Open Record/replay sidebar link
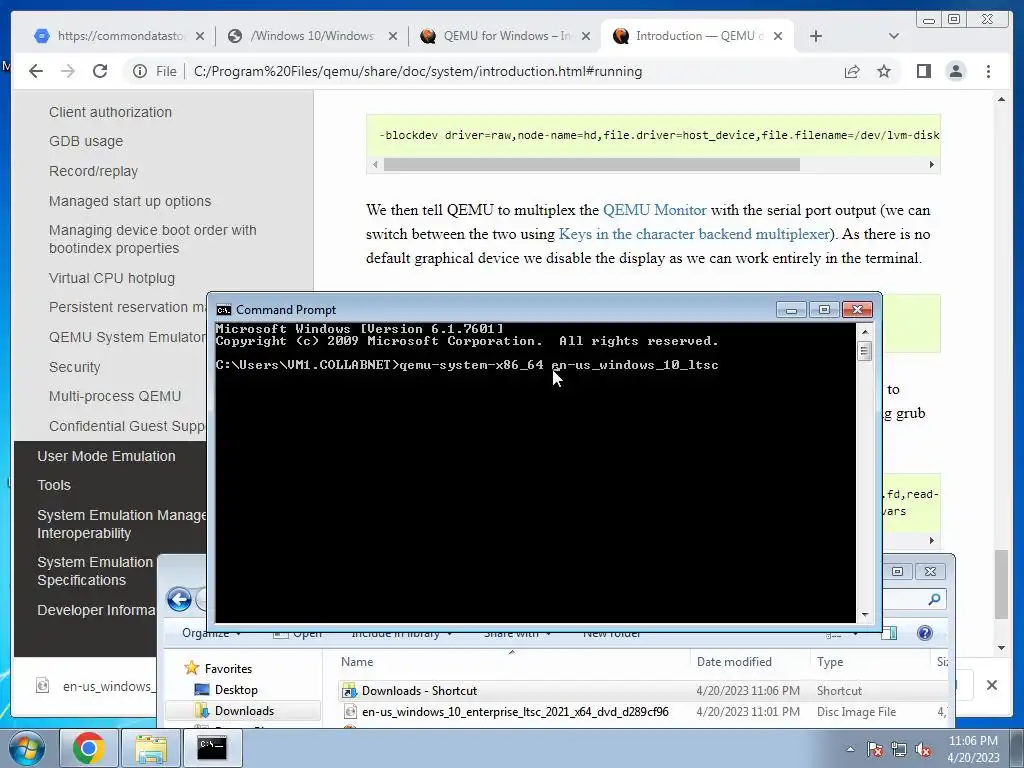Screen dimensions: 1024x768 (x=93, y=171)
